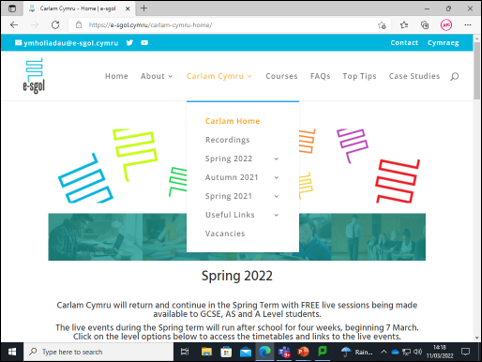482x362 pixels.
Task: Click the browser Back arrow
Action: (14, 25)
